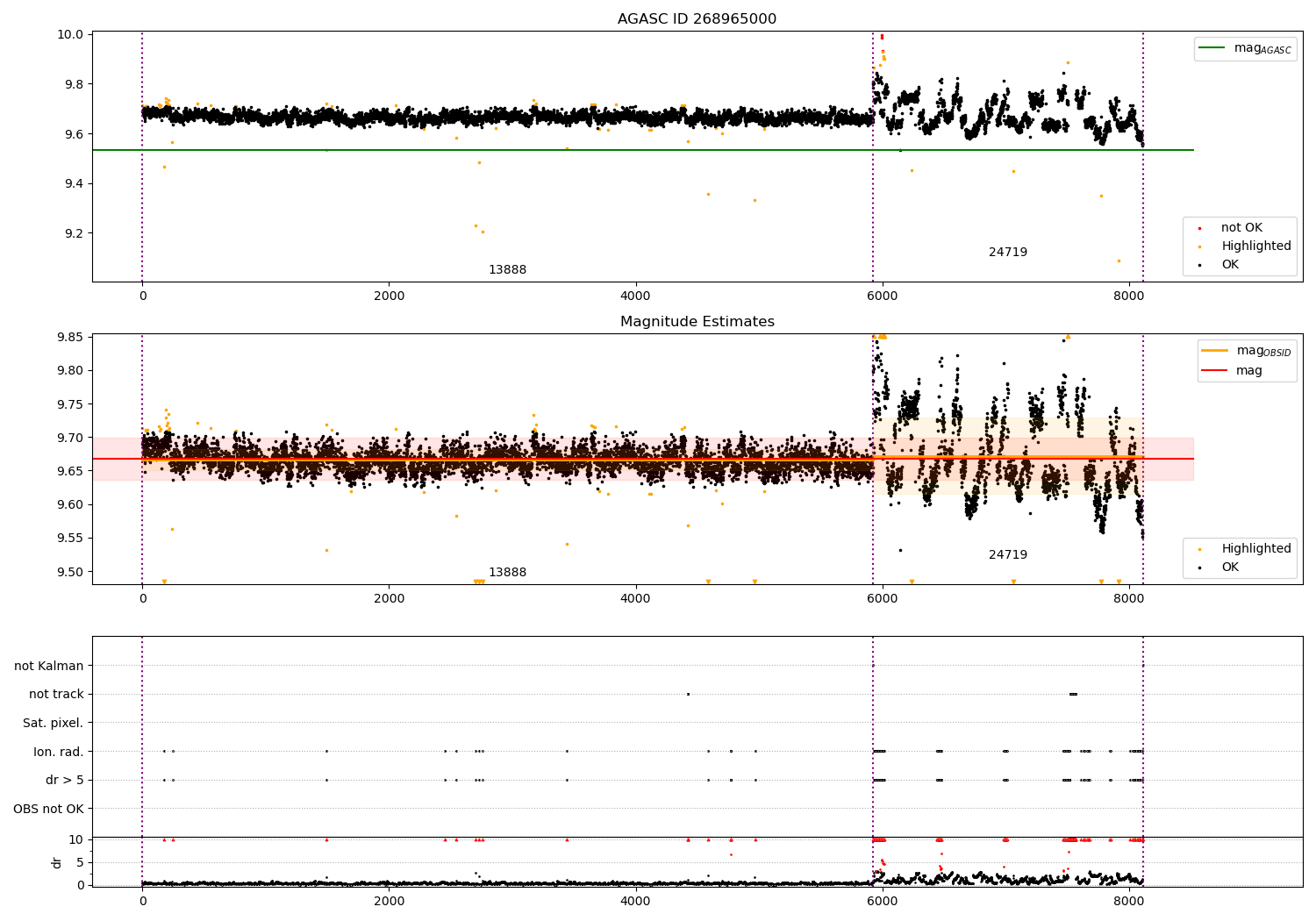Click the '9.55' y-axis tick label
The height and width of the screenshot is (921, 1316).
click(x=72, y=539)
